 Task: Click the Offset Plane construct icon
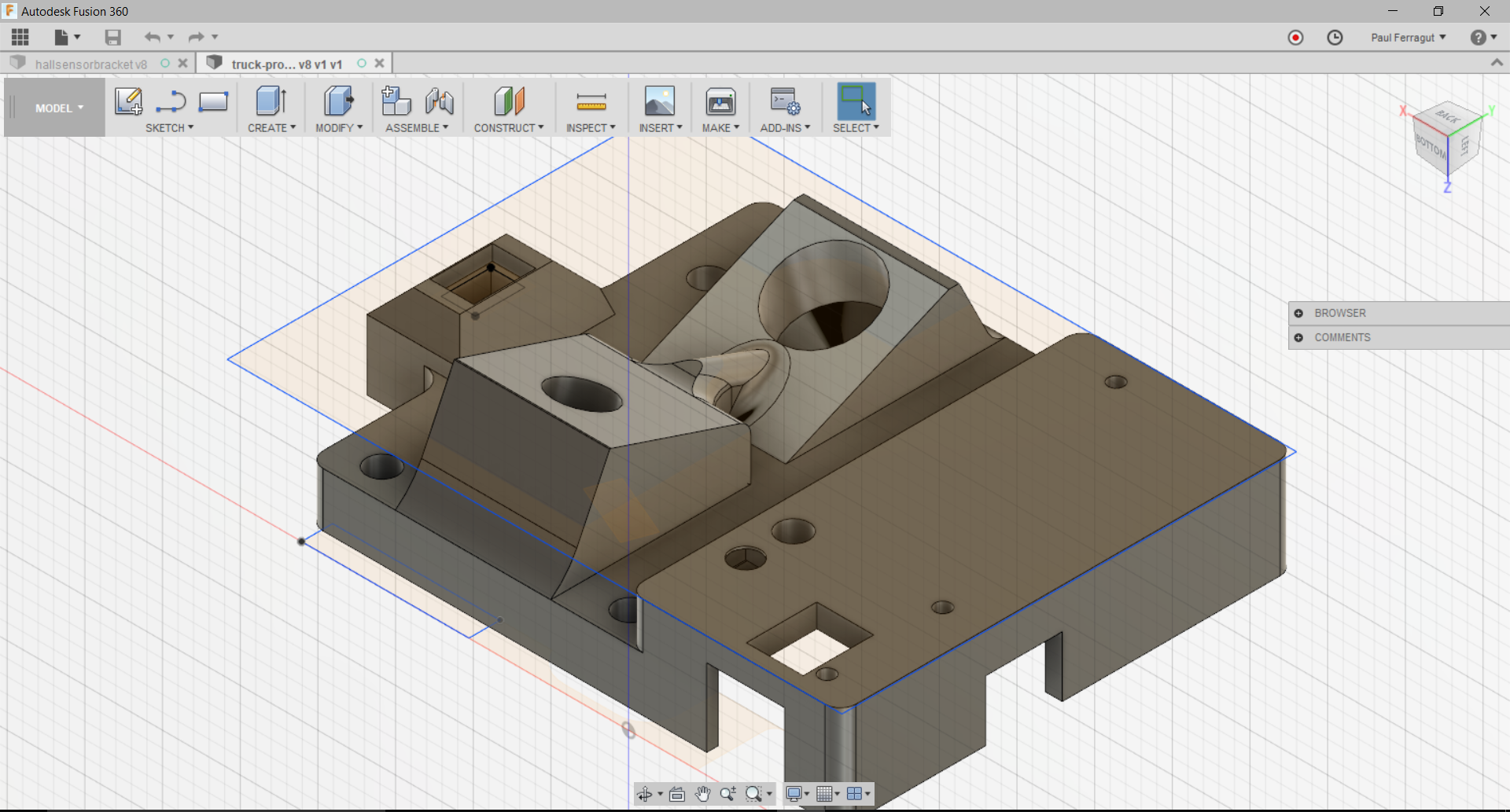(509, 101)
